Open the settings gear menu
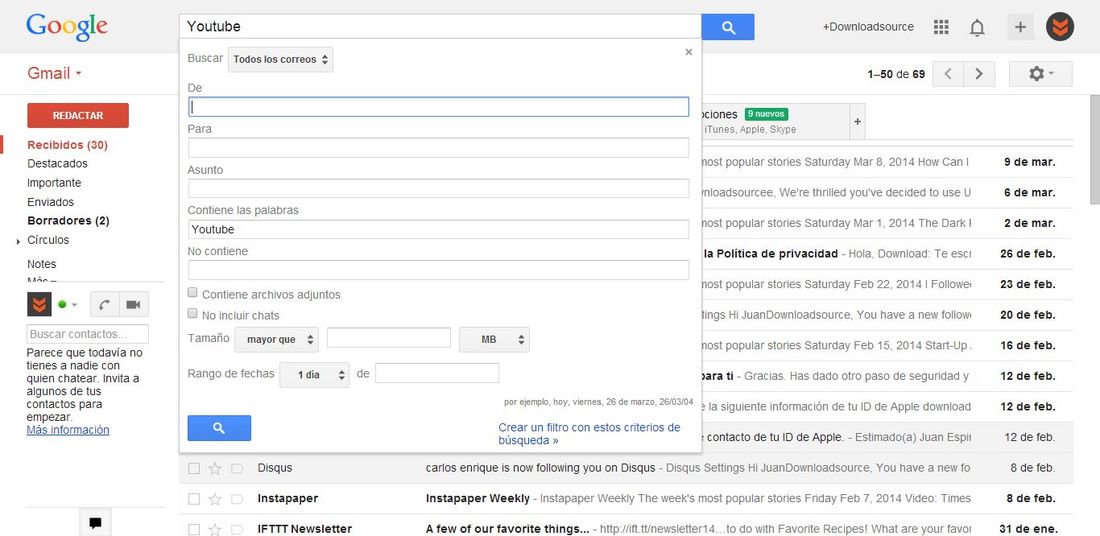The image size is (1100, 536). pos(1040,74)
